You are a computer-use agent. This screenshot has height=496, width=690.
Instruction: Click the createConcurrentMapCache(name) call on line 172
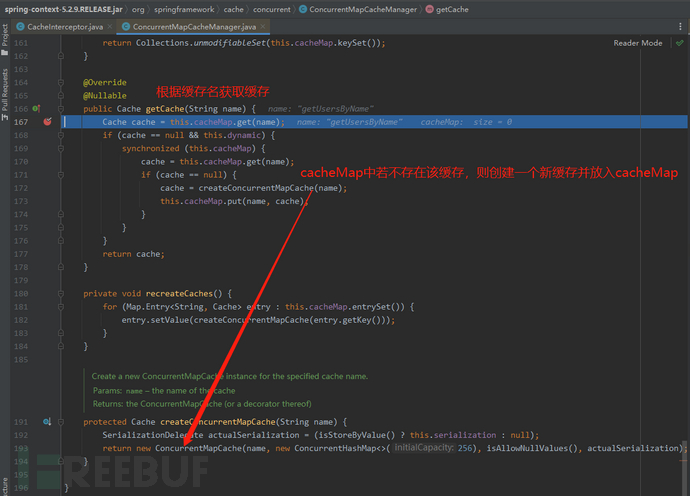pyautogui.click(x=271, y=188)
